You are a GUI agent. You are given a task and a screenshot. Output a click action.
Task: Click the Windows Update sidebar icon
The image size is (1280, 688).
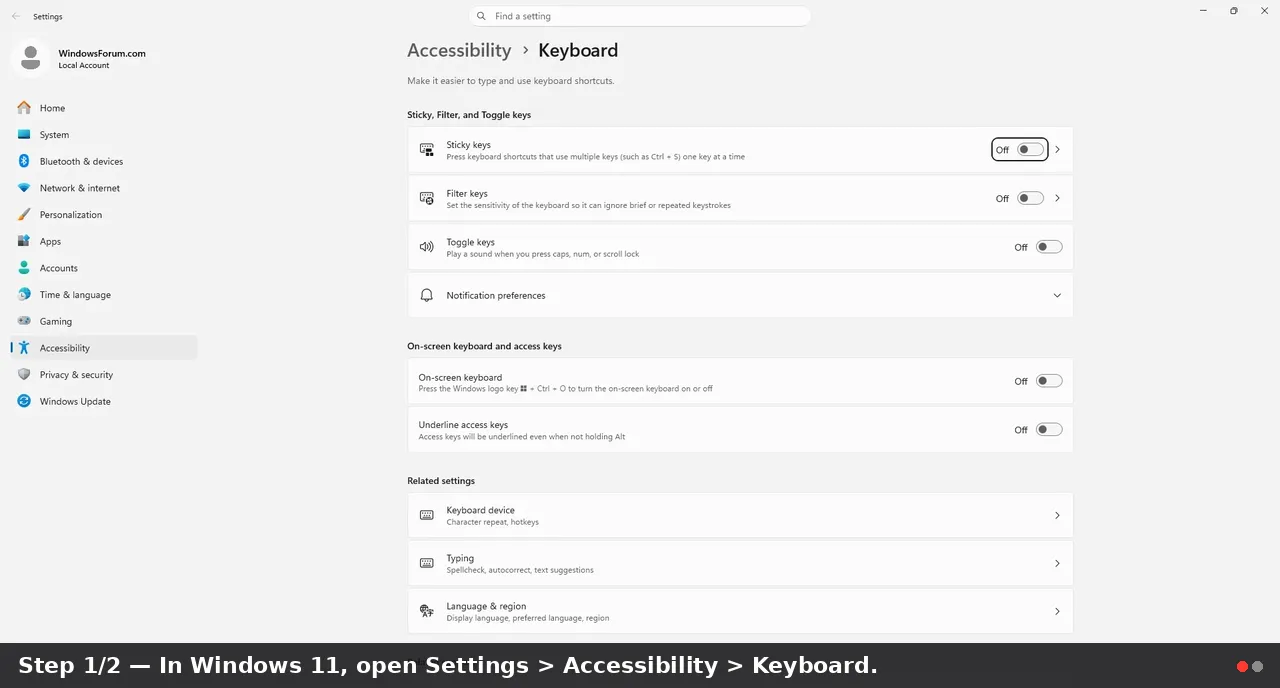24,401
